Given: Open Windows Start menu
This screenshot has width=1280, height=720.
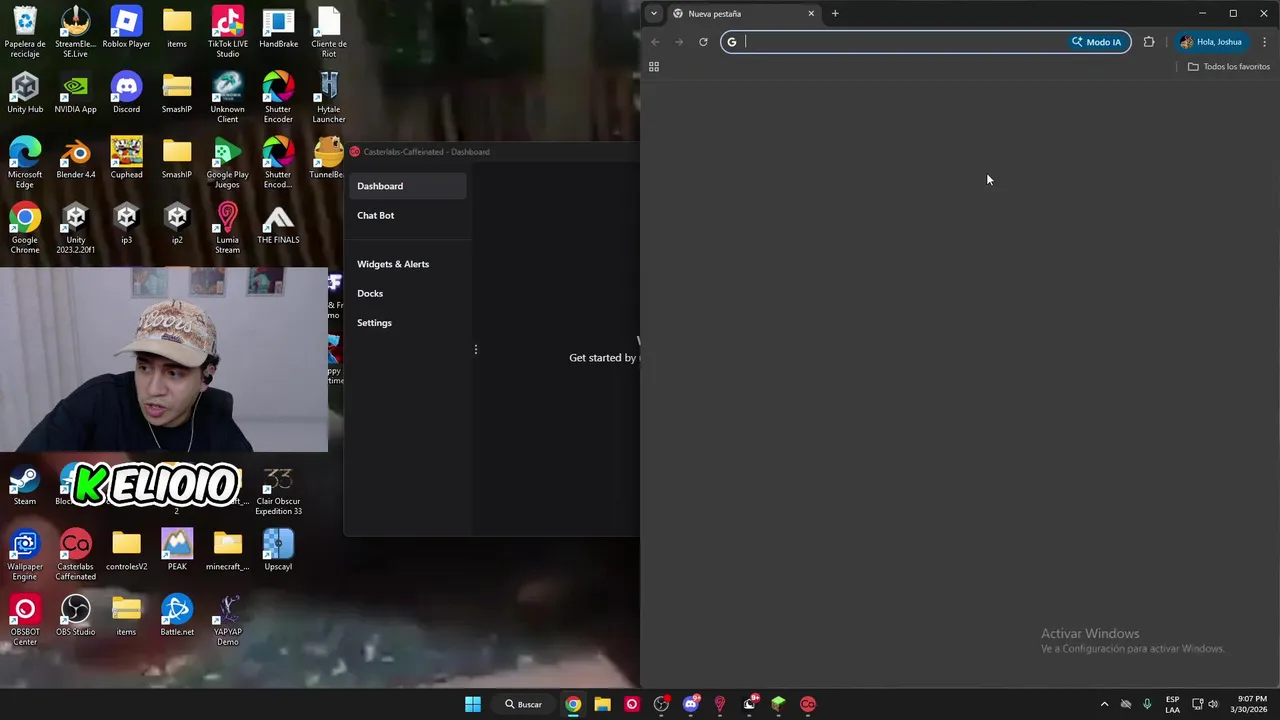Looking at the screenshot, I should click(x=473, y=704).
